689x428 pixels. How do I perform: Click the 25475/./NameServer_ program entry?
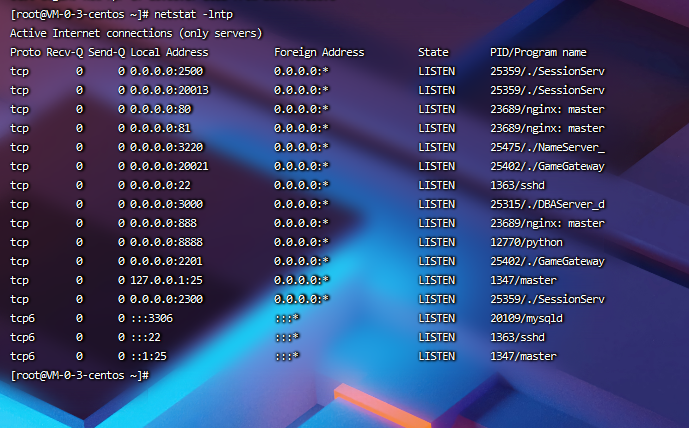tap(541, 147)
